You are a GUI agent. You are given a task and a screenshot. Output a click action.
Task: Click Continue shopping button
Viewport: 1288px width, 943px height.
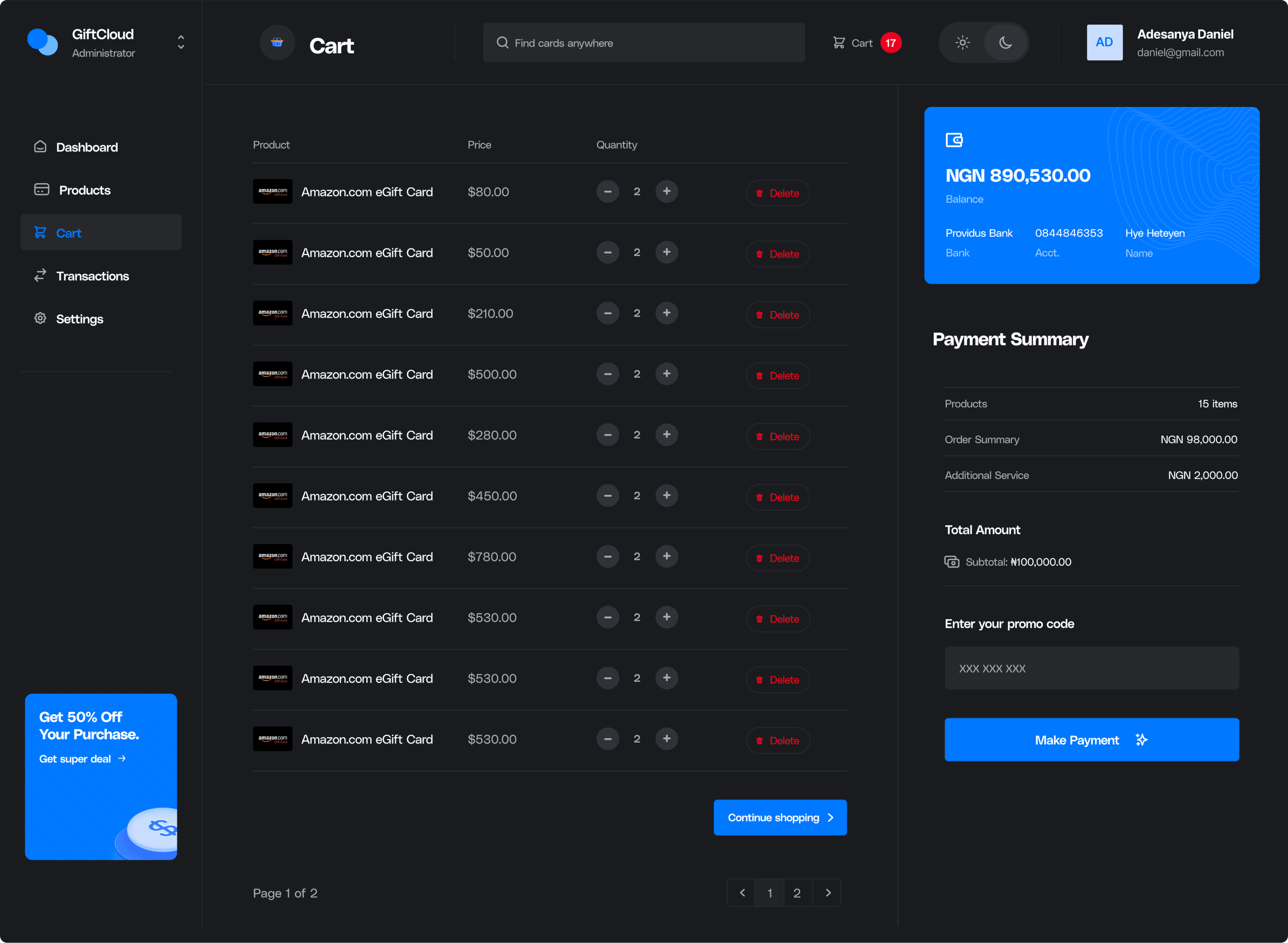[780, 818]
